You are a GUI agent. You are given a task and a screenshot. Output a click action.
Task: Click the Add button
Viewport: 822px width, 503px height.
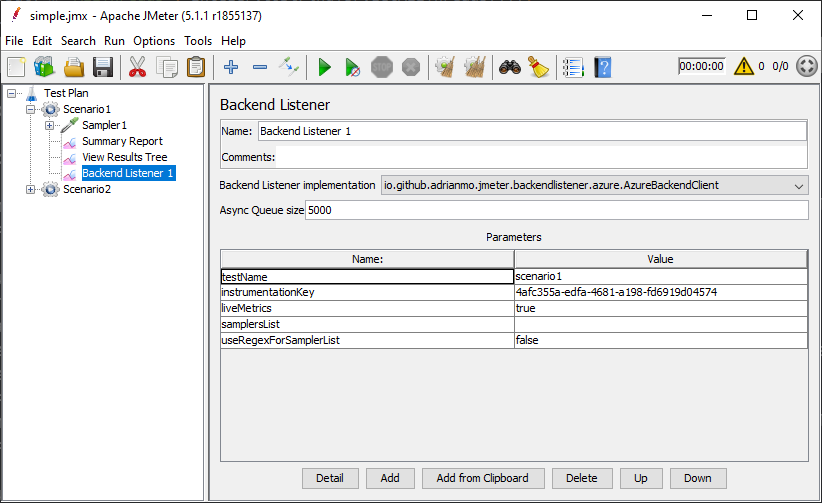[x=390, y=478]
